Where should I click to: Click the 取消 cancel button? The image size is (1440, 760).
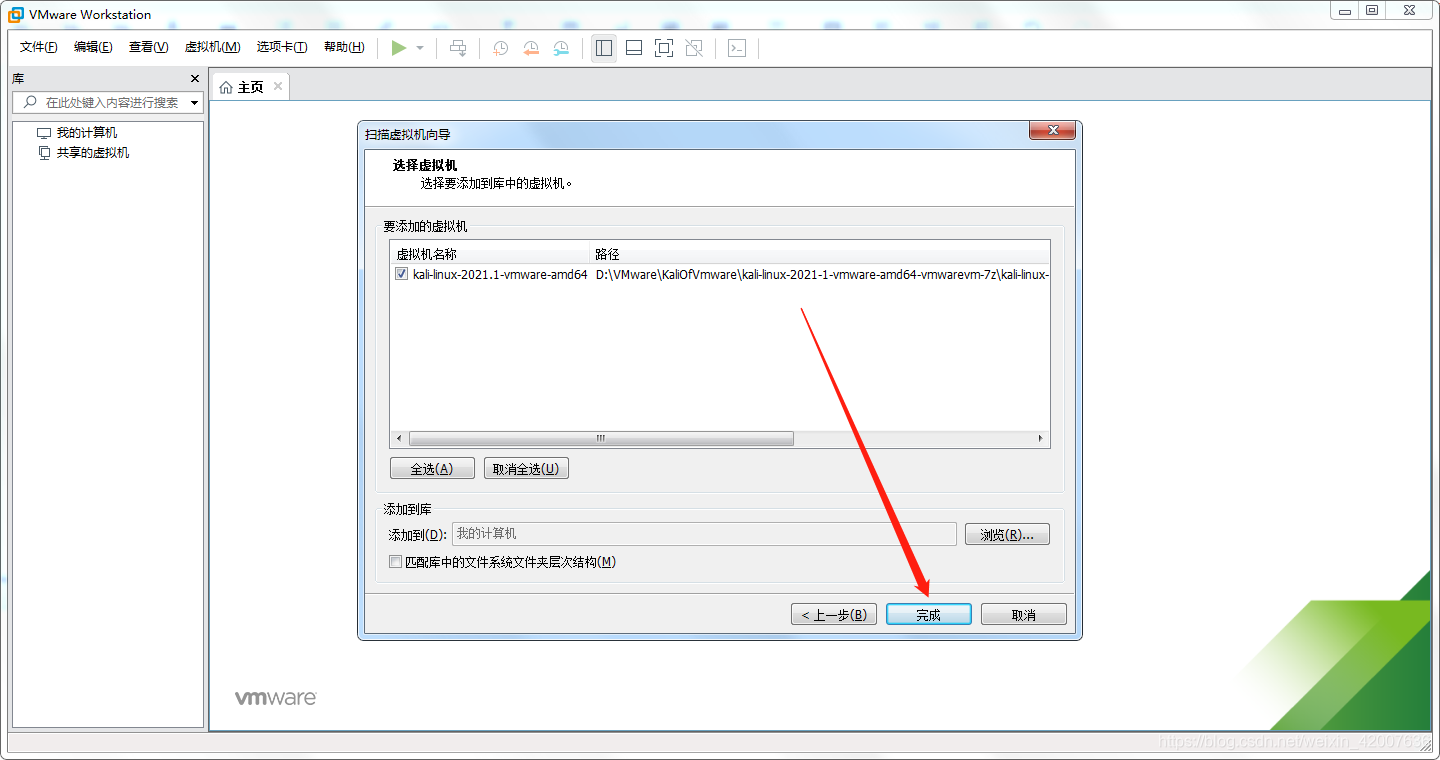[x=1024, y=614]
